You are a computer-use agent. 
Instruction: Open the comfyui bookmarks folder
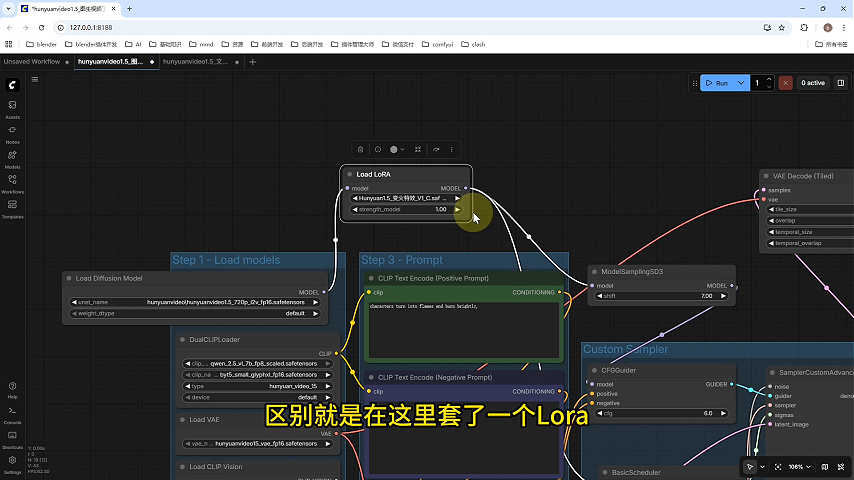coord(437,44)
